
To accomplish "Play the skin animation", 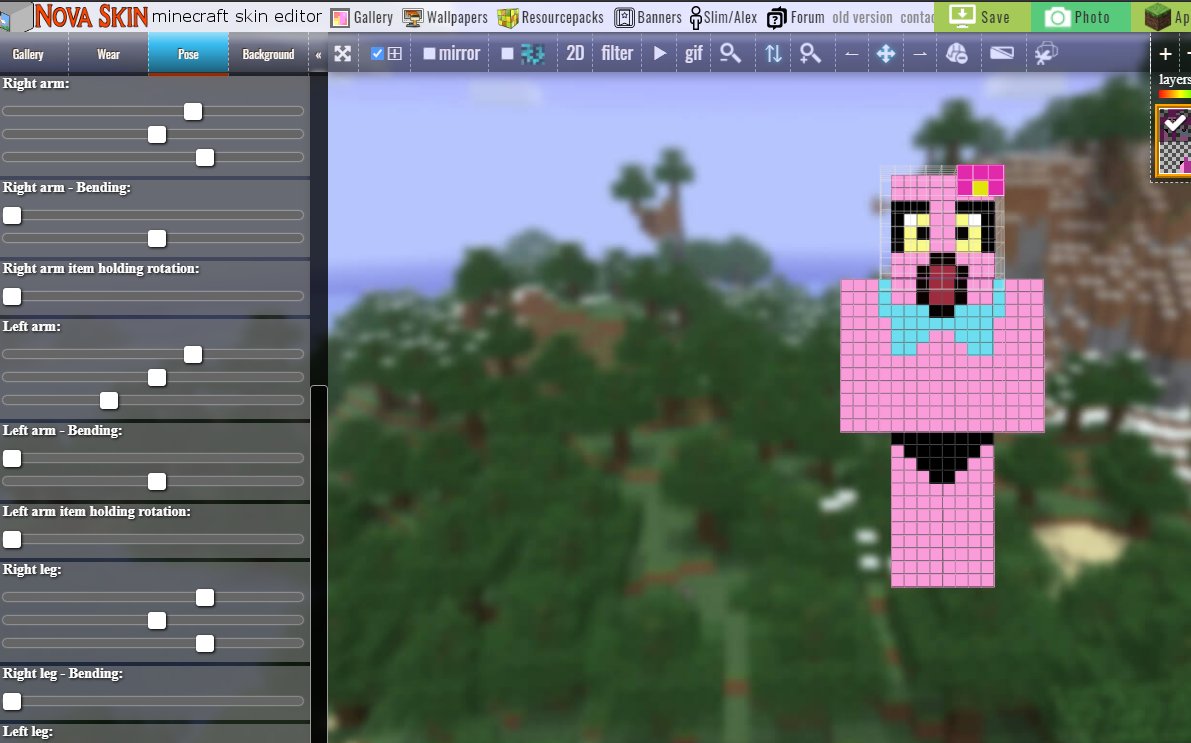I will tap(659, 53).
